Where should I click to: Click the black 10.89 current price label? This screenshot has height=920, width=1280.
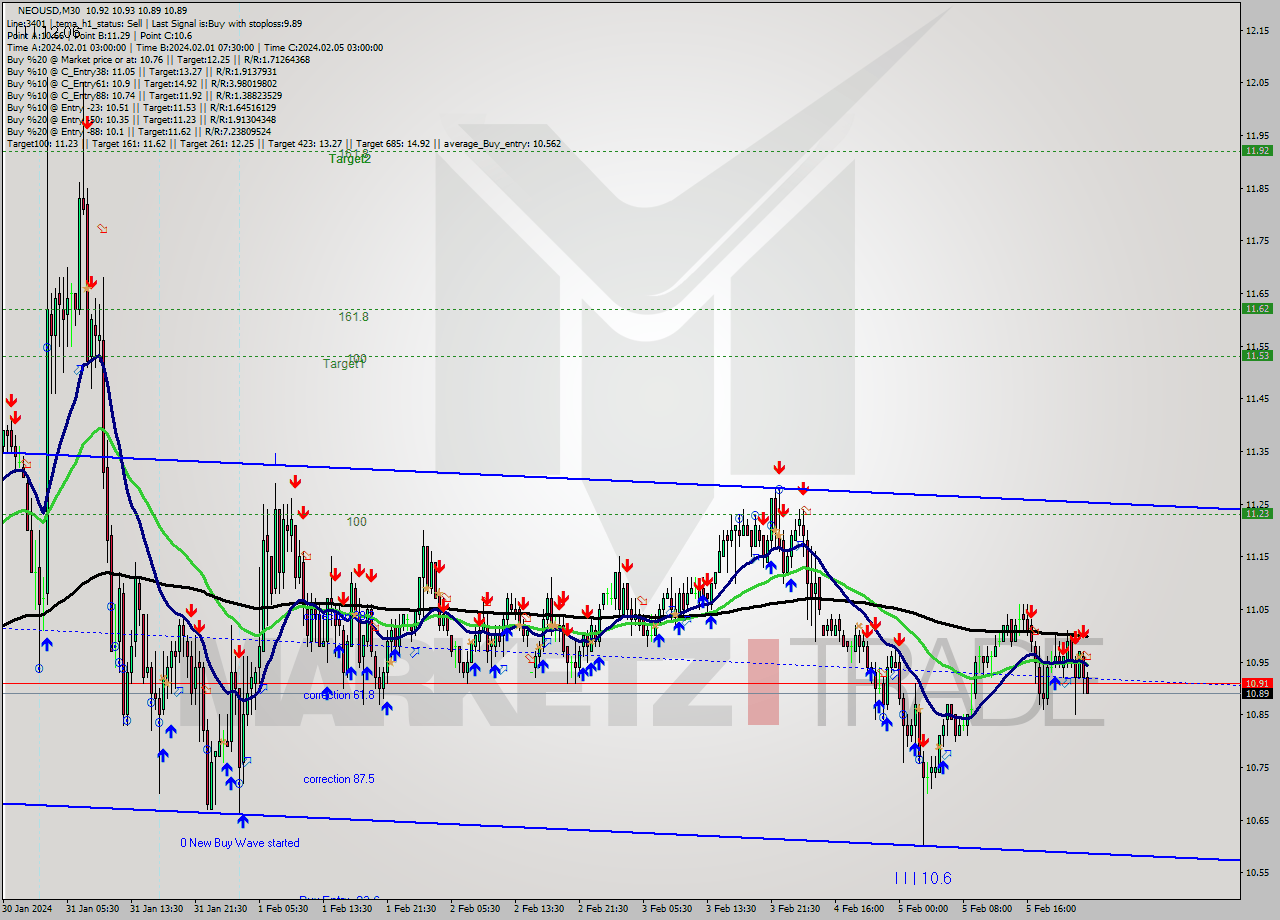tap(1257, 693)
